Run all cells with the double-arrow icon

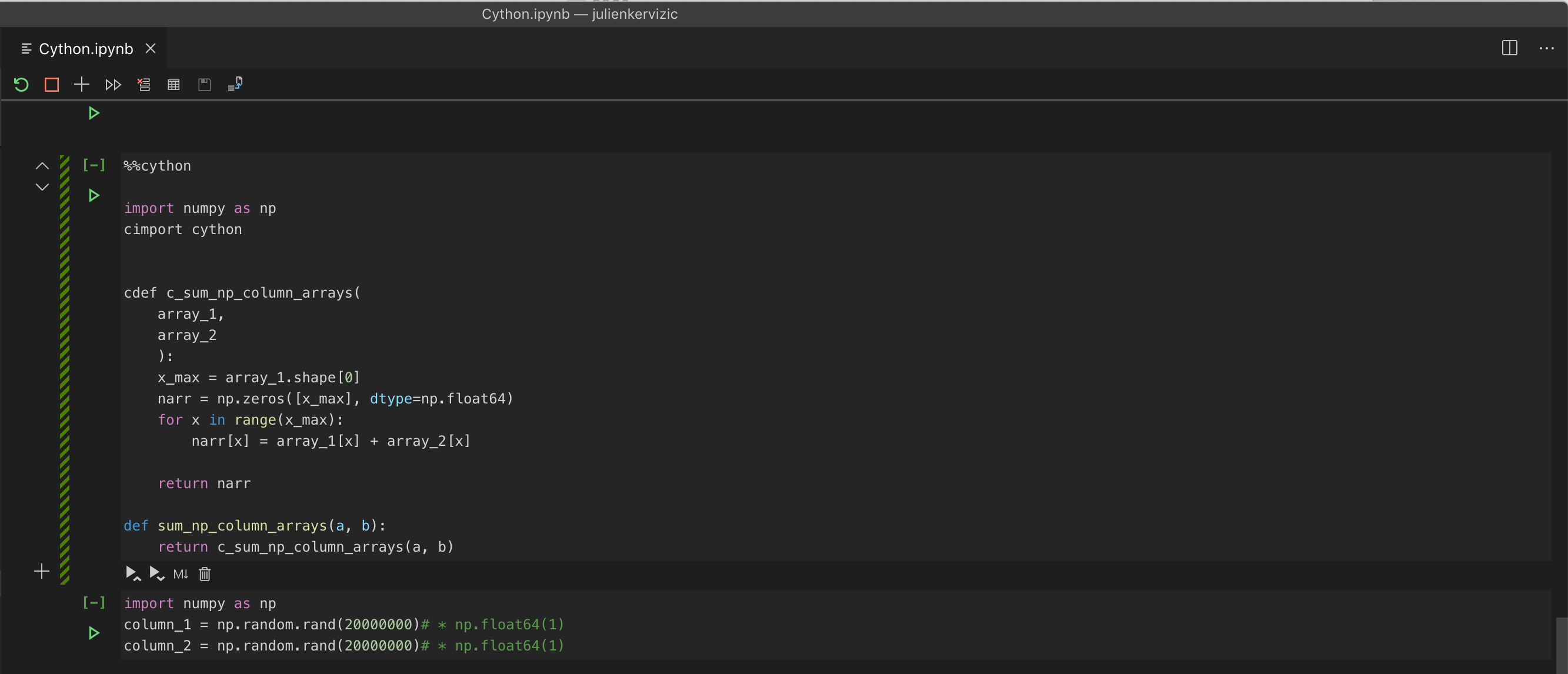click(x=112, y=85)
